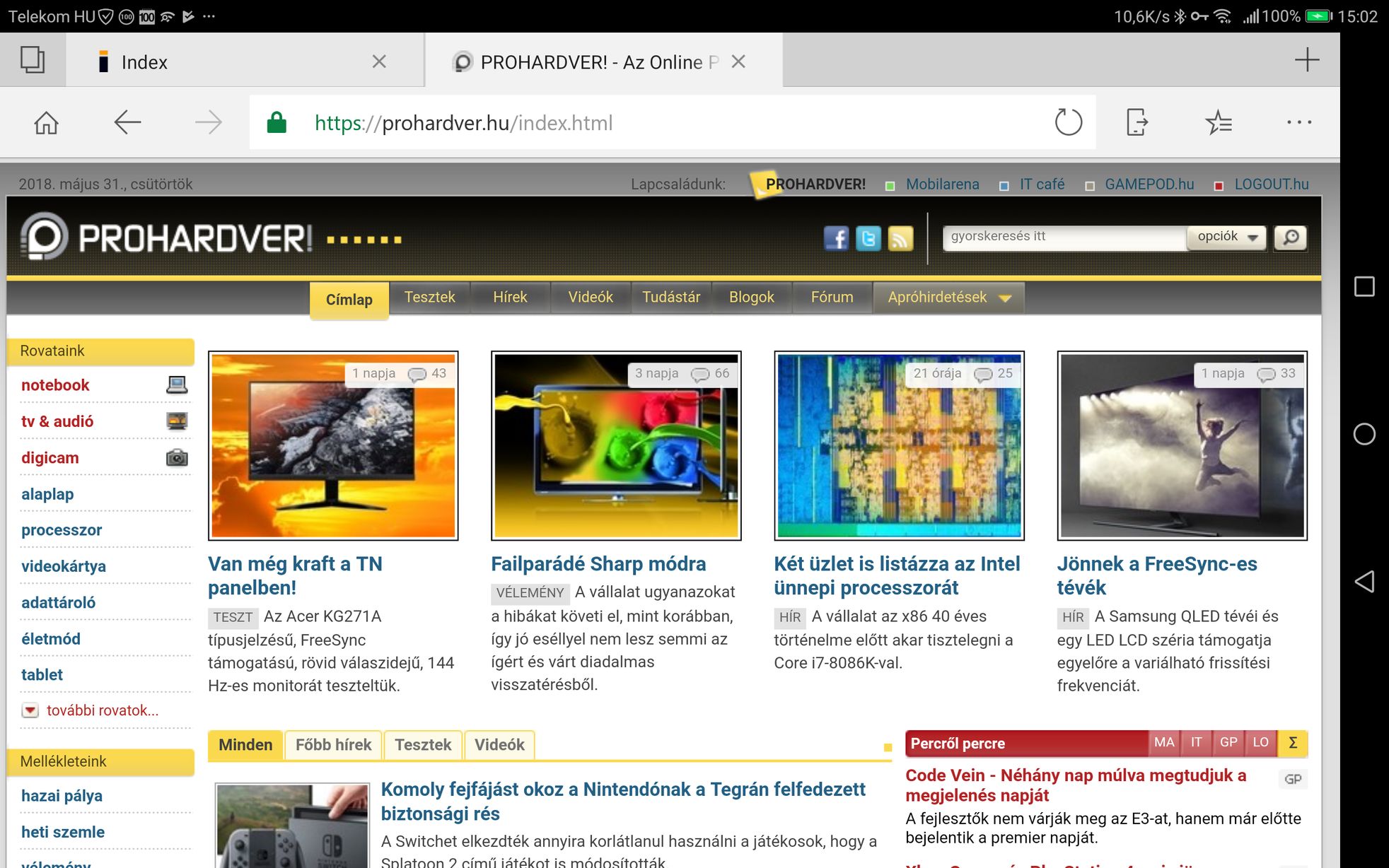Click the notebook laptop icon
This screenshot has height=868, width=1389.
(x=177, y=385)
